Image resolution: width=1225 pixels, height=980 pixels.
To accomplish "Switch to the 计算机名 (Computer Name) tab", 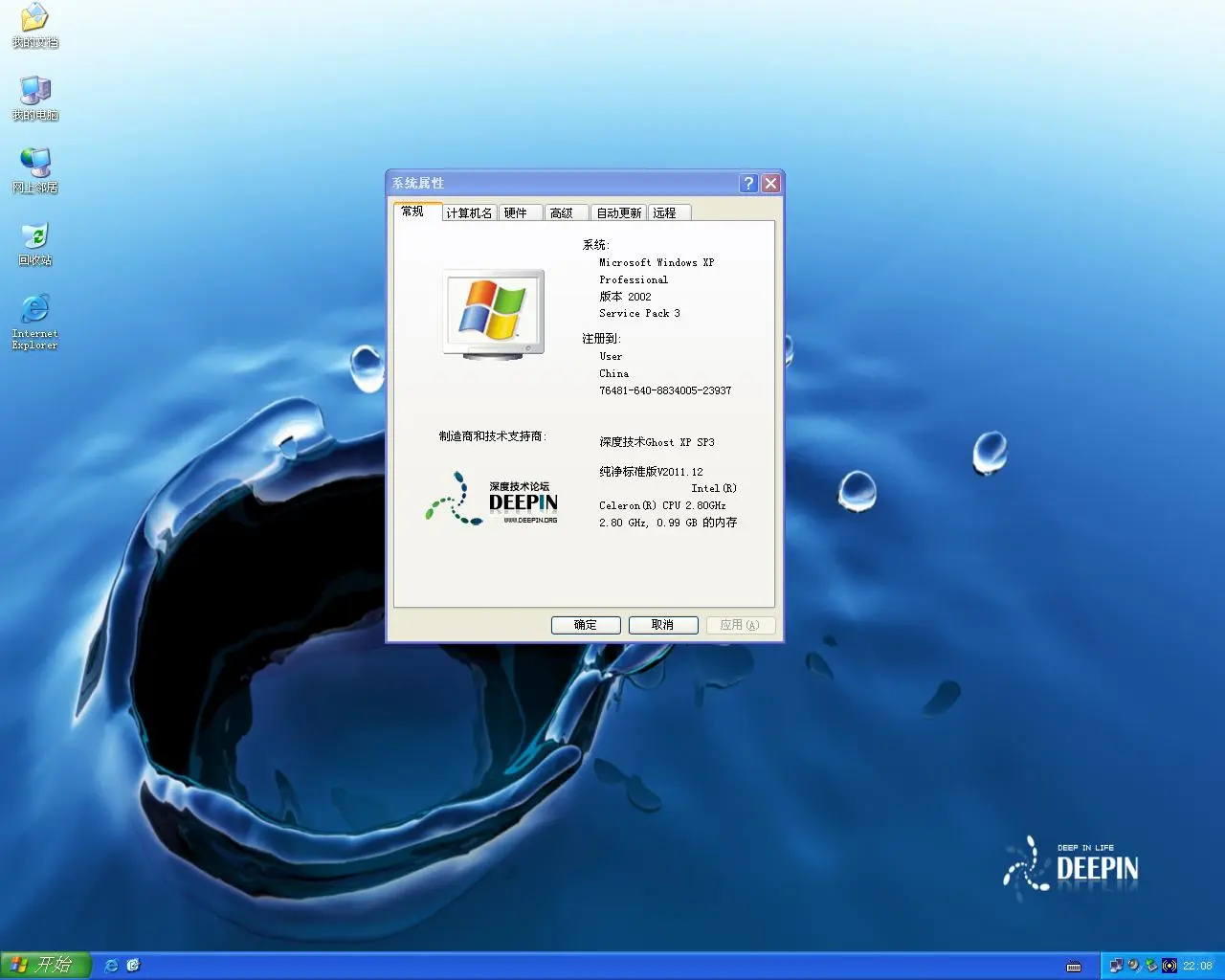I will click(469, 212).
